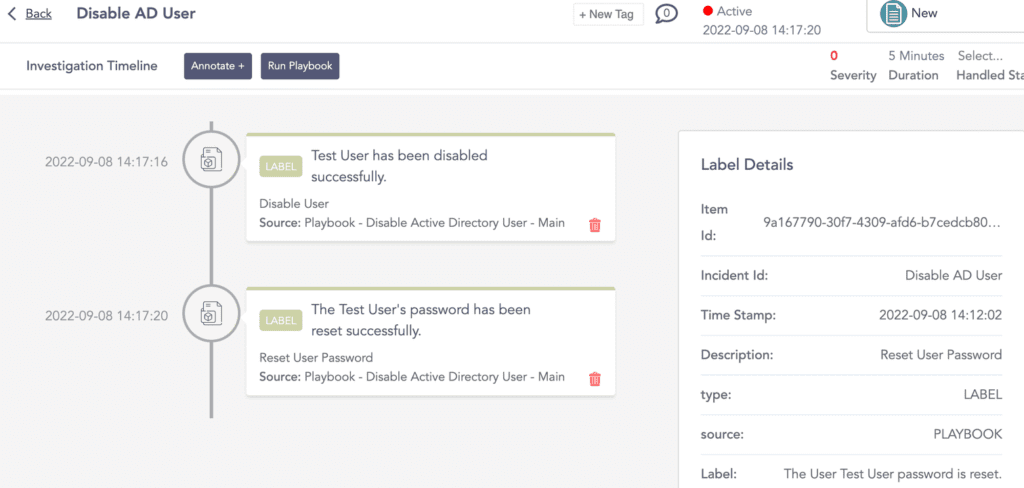Click the truncated Item Id value
Viewport: 1024px width, 488px height.
coord(882,222)
